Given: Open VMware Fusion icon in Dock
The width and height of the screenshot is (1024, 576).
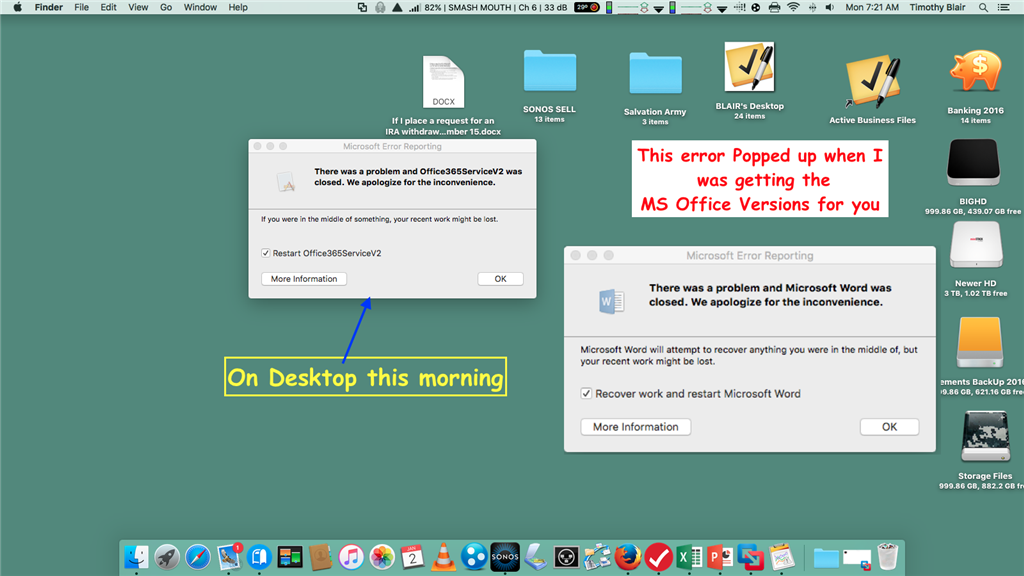Looking at the screenshot, I should click(x=750, y=557).
